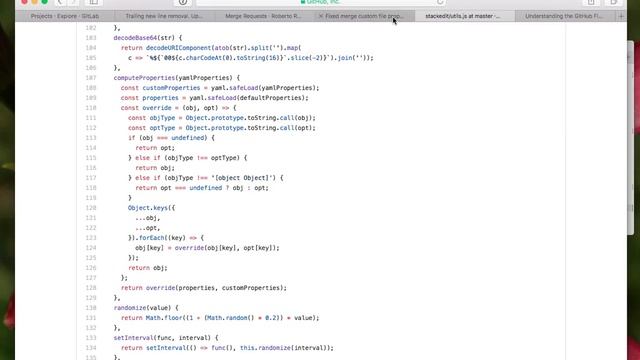Toggle the Safari sidebar button
The width and height of the screenshot is (640, 360).
click(93, 2)
